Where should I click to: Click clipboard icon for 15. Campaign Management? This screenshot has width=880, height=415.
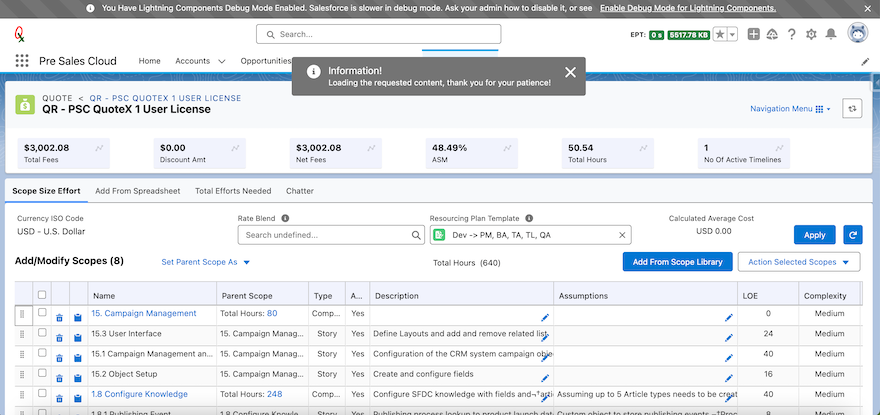coord(77,317)
